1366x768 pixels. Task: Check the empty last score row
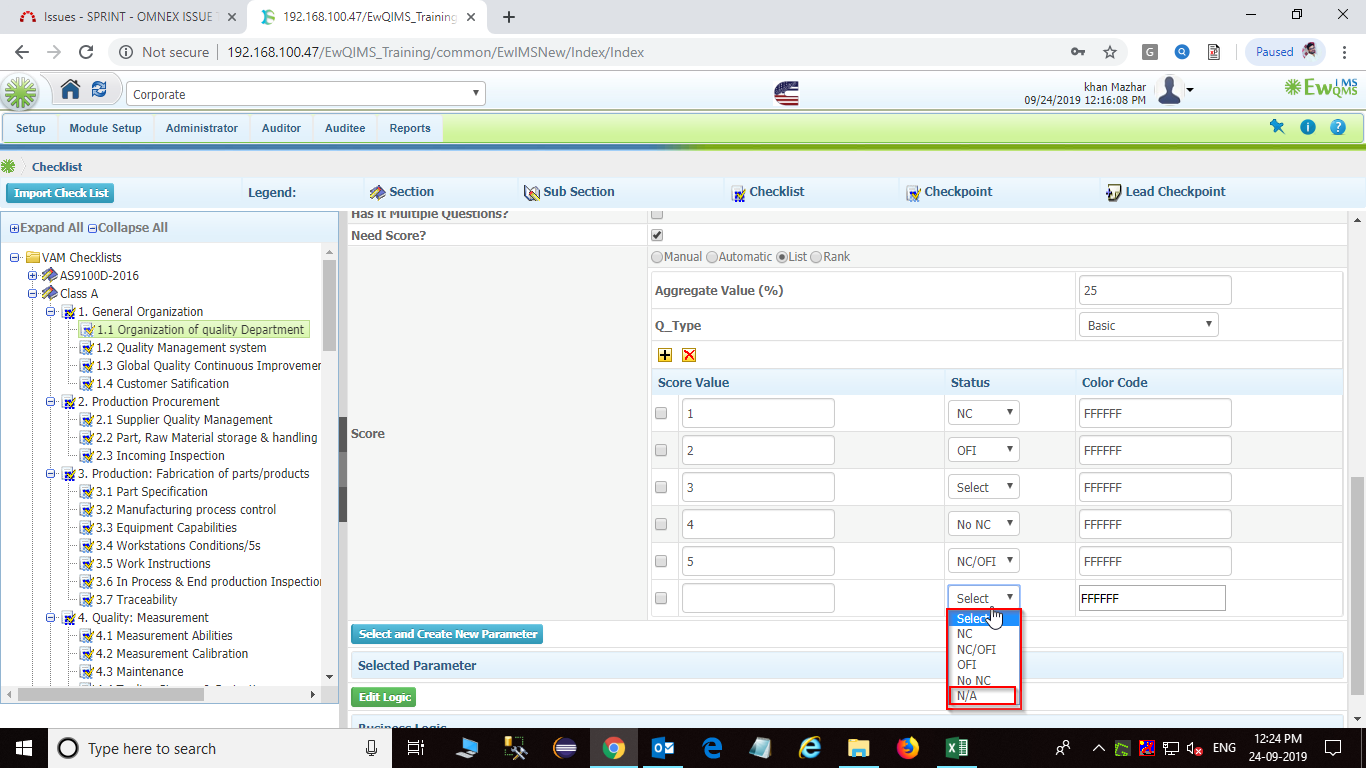pyautogui.click(x=661, y=598)
